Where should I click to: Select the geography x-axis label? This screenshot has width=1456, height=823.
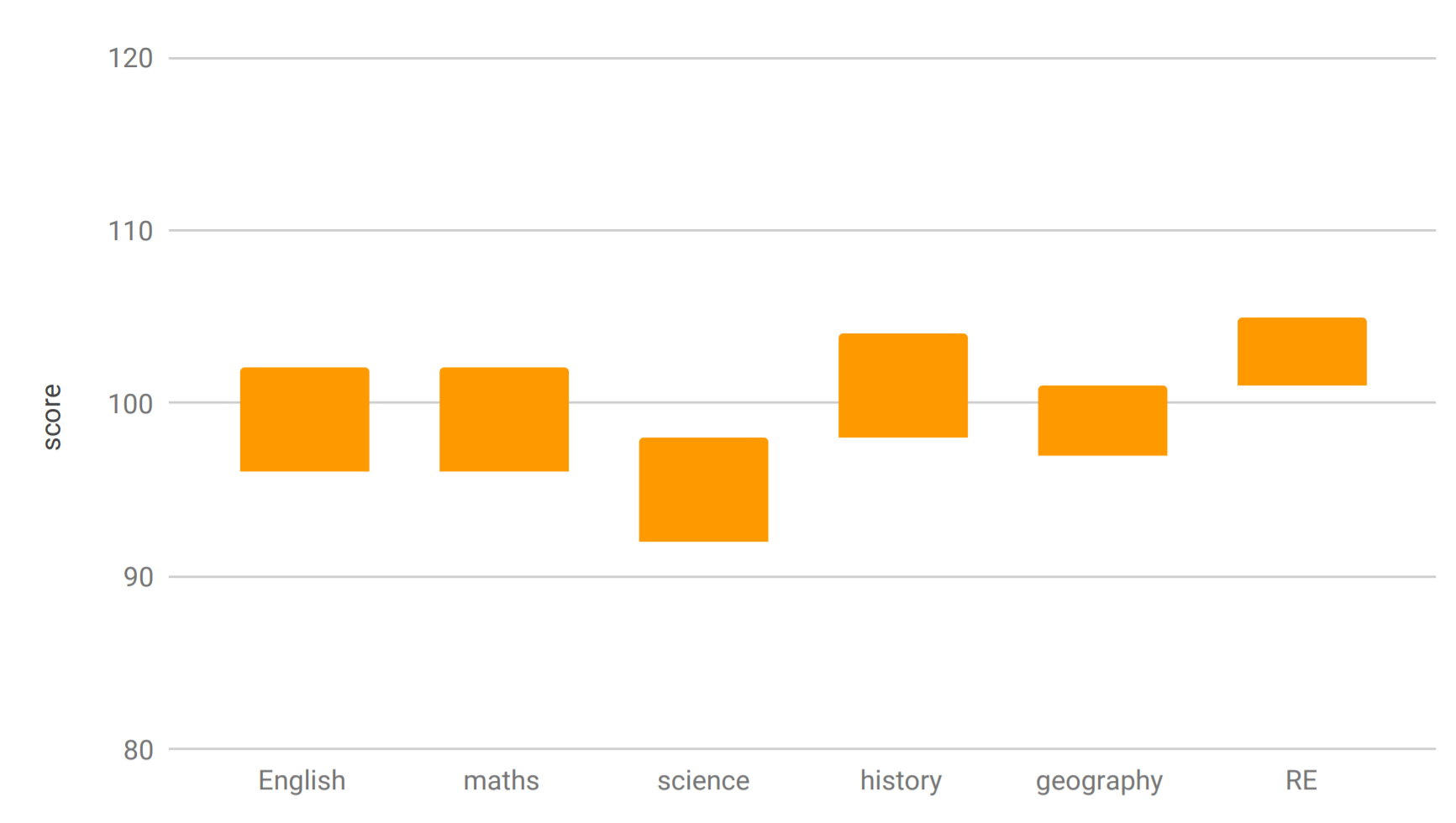[x=1099, y=783]
